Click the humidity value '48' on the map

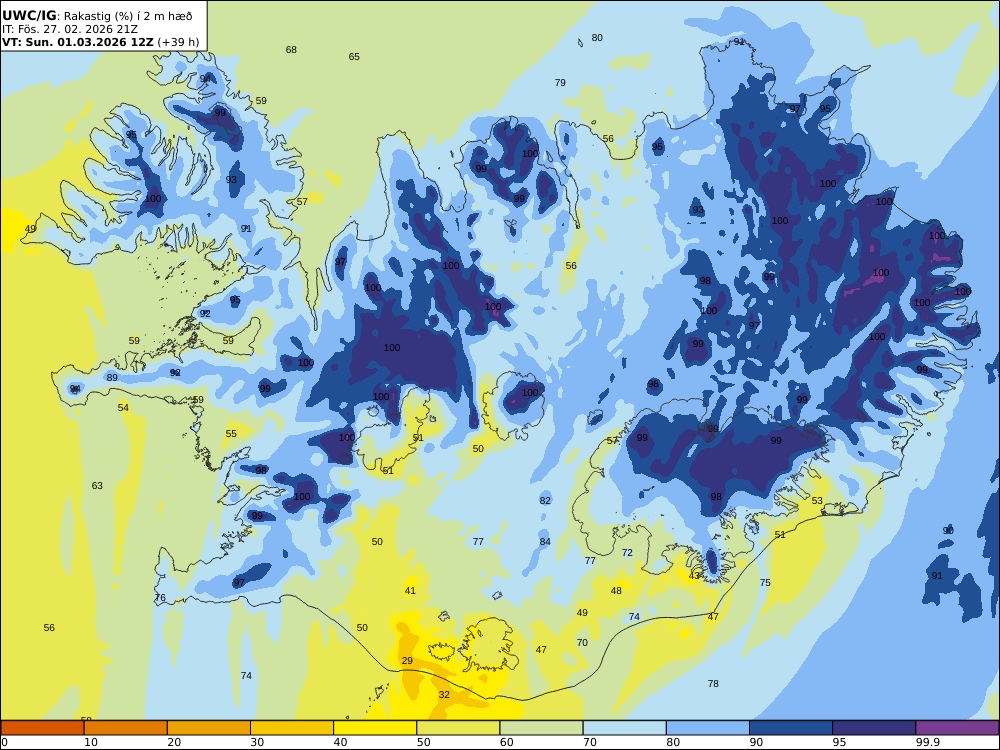click(x=616, y=591)
